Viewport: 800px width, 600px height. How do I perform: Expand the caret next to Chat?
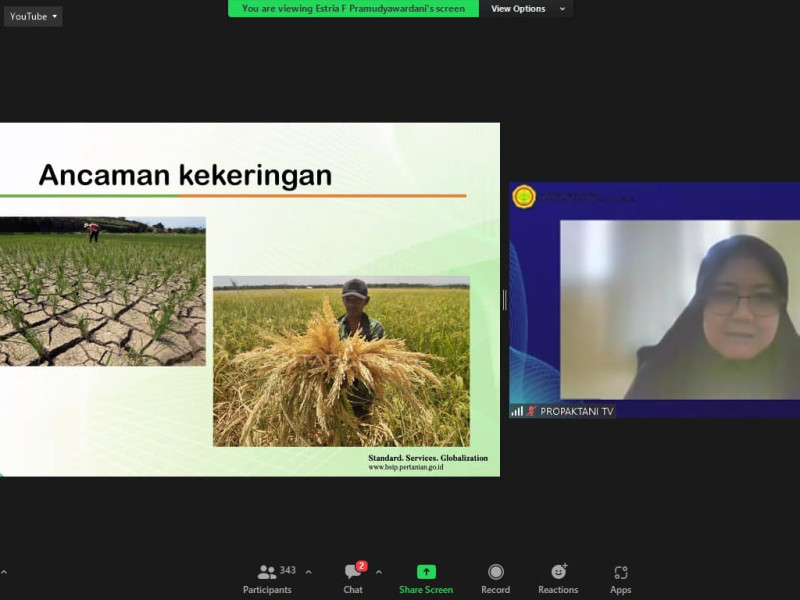(x=378, y=572)
